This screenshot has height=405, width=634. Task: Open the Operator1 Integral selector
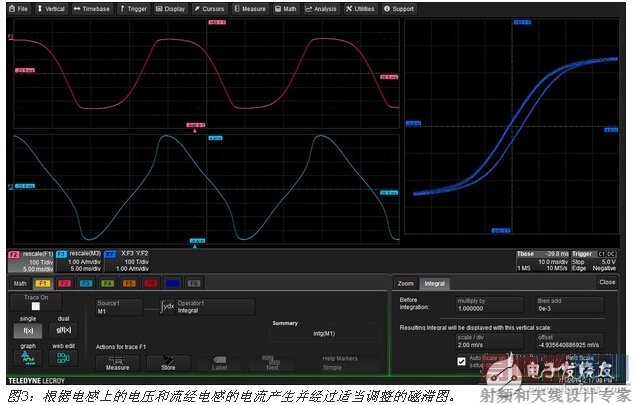[216, 307]
